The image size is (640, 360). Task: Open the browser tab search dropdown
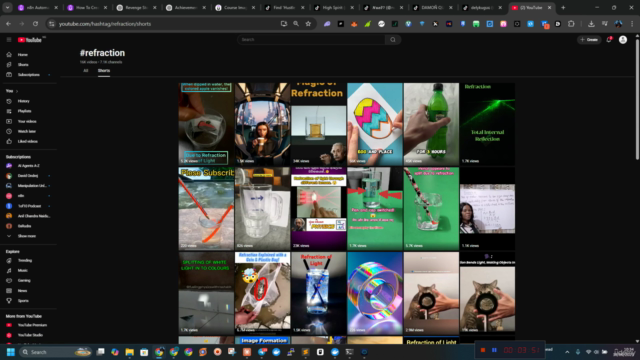(7, 7)
